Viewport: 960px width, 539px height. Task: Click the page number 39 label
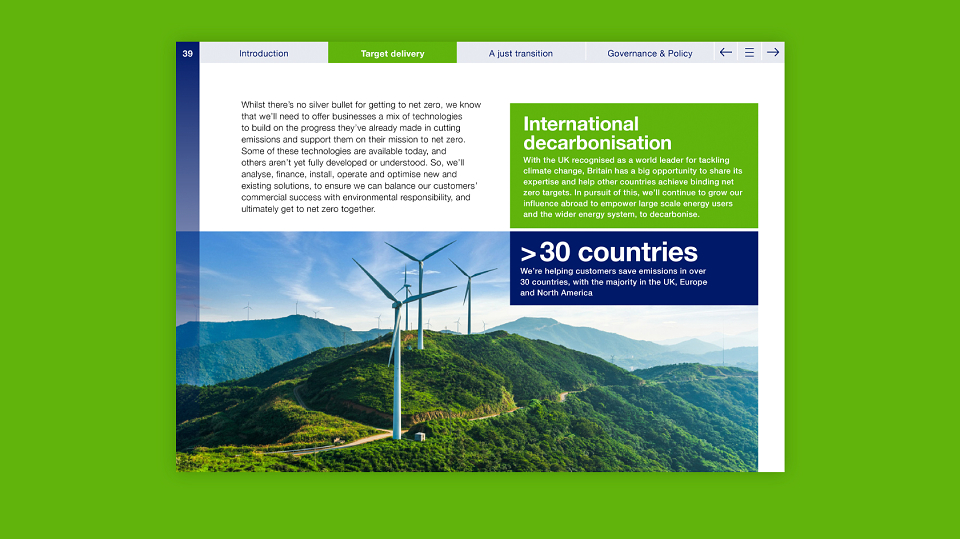(x=187, y=53)
